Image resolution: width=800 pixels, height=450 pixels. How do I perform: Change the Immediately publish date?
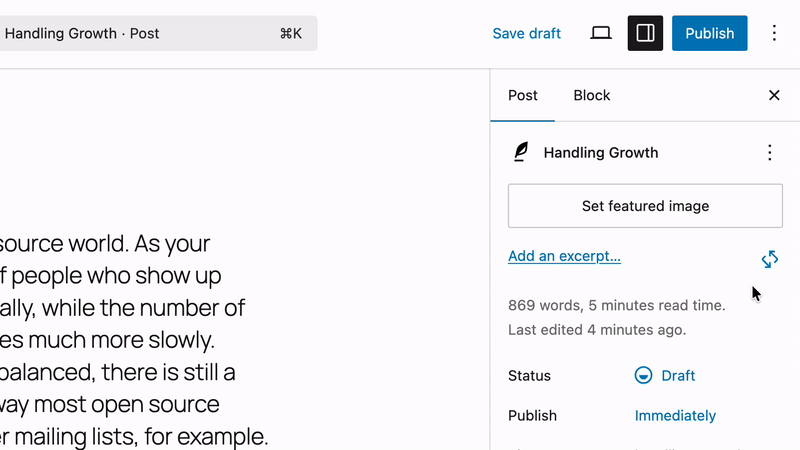675,416
